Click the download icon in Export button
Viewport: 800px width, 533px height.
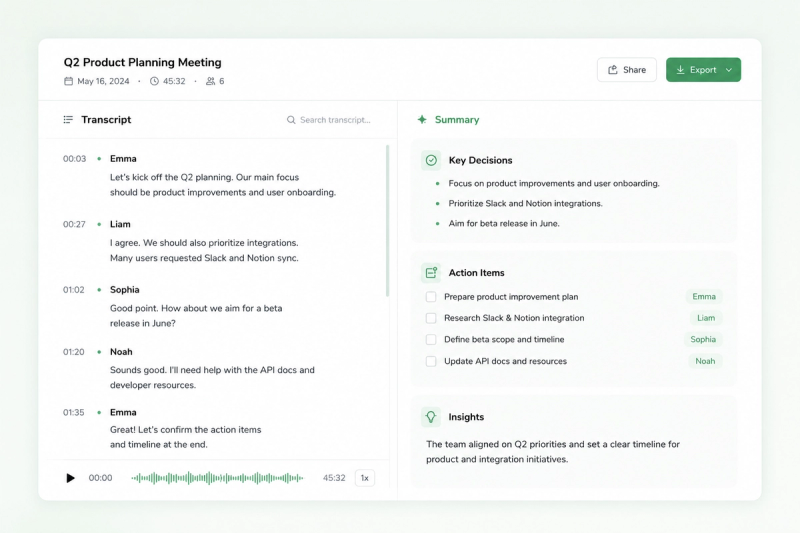click(x=680, y=70)
